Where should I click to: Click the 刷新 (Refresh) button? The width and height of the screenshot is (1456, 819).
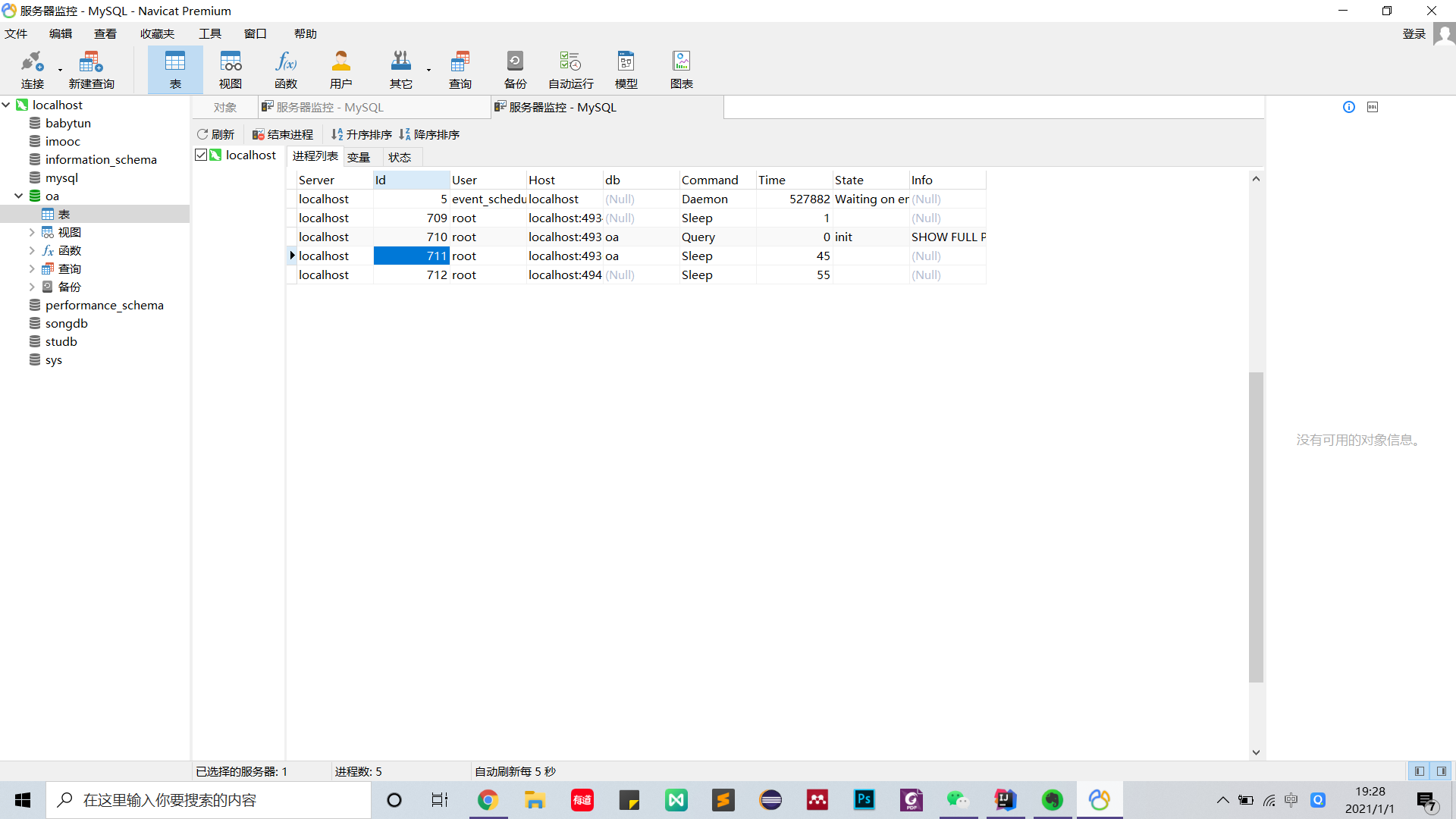(x=216, y=134)
